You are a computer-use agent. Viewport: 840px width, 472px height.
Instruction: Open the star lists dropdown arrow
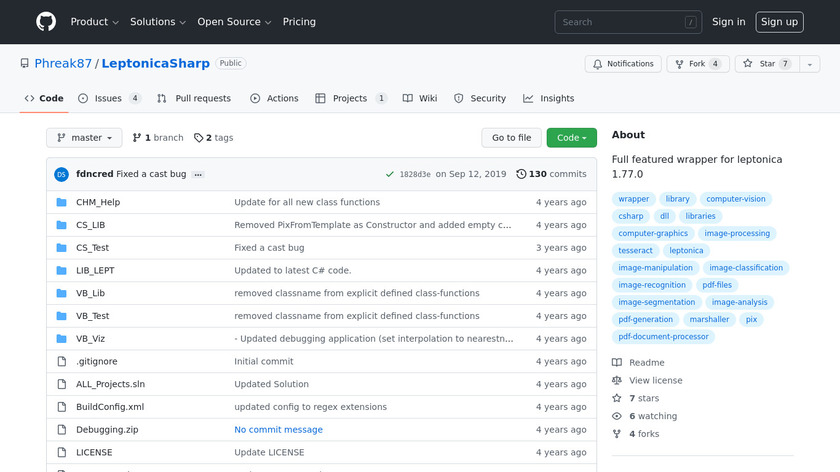tap(809, 64)
